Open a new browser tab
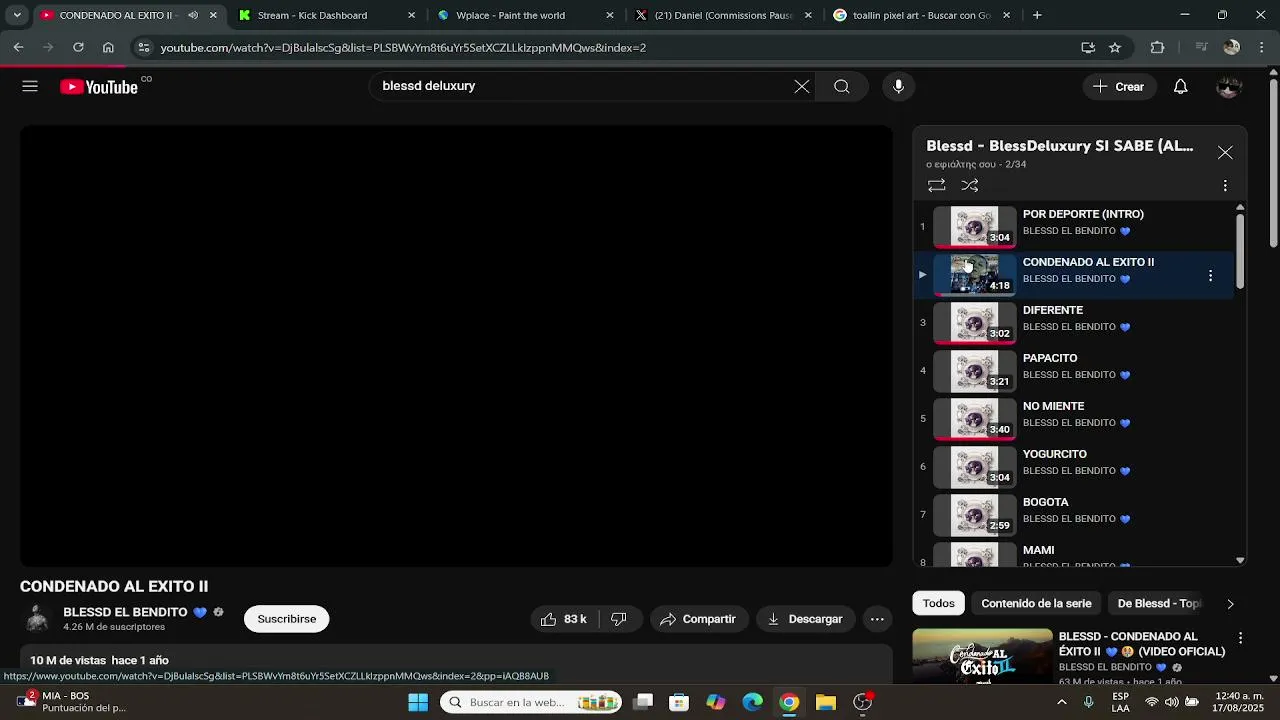The height and width of the screenshot is (720, 1280). pyautogui.click(x=1037, y=15)
